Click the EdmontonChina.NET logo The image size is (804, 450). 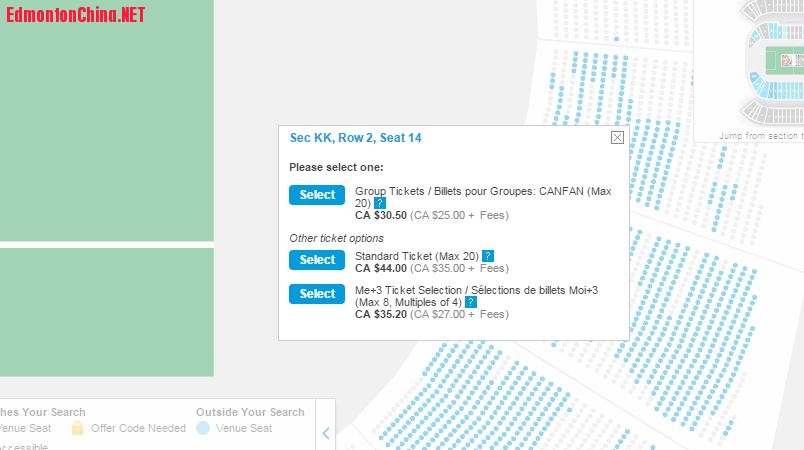pos(76,15)
